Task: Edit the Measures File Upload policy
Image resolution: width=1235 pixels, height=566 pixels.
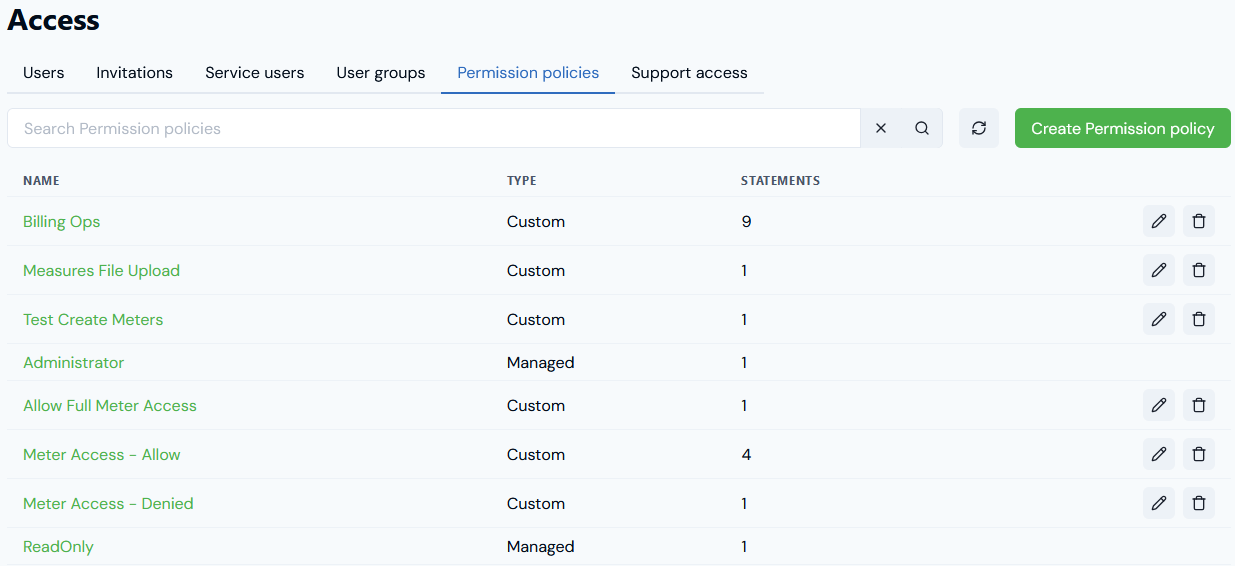Action: click(x=1159, y=270)
